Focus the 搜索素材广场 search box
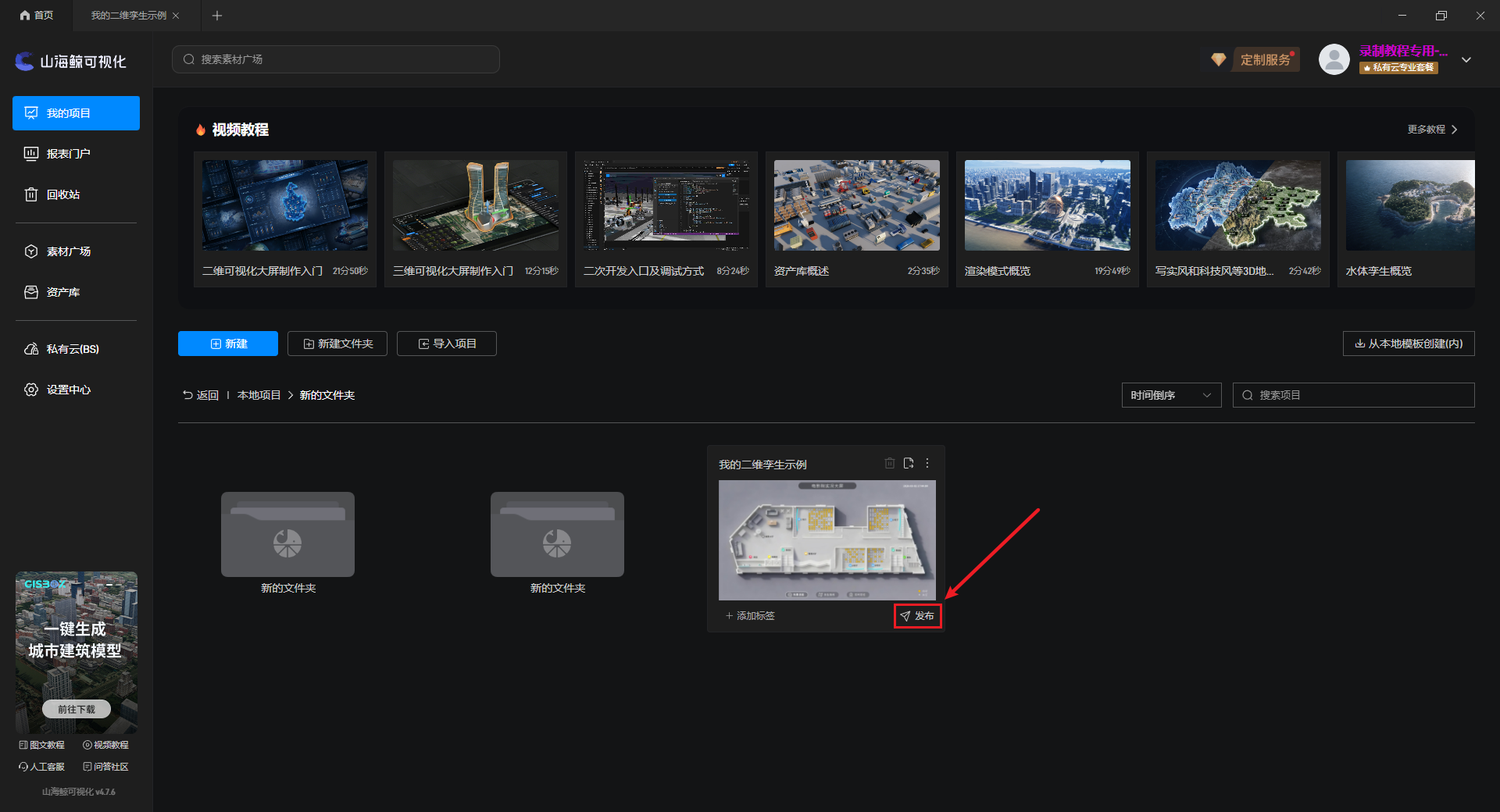Screen dimensions: 1500x812 (x=336, y=59)
